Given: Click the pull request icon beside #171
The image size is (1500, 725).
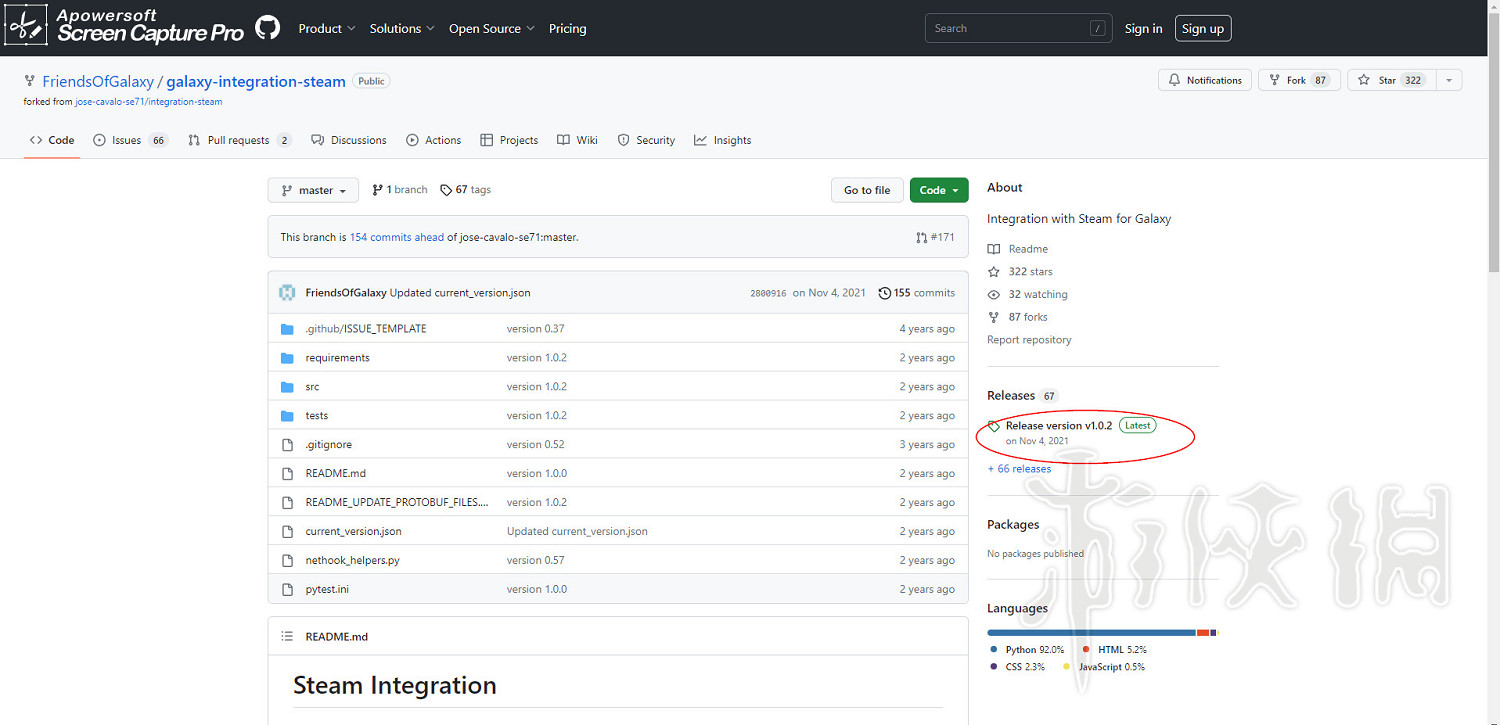Looking at the screenshot, I should click(921, 238).
